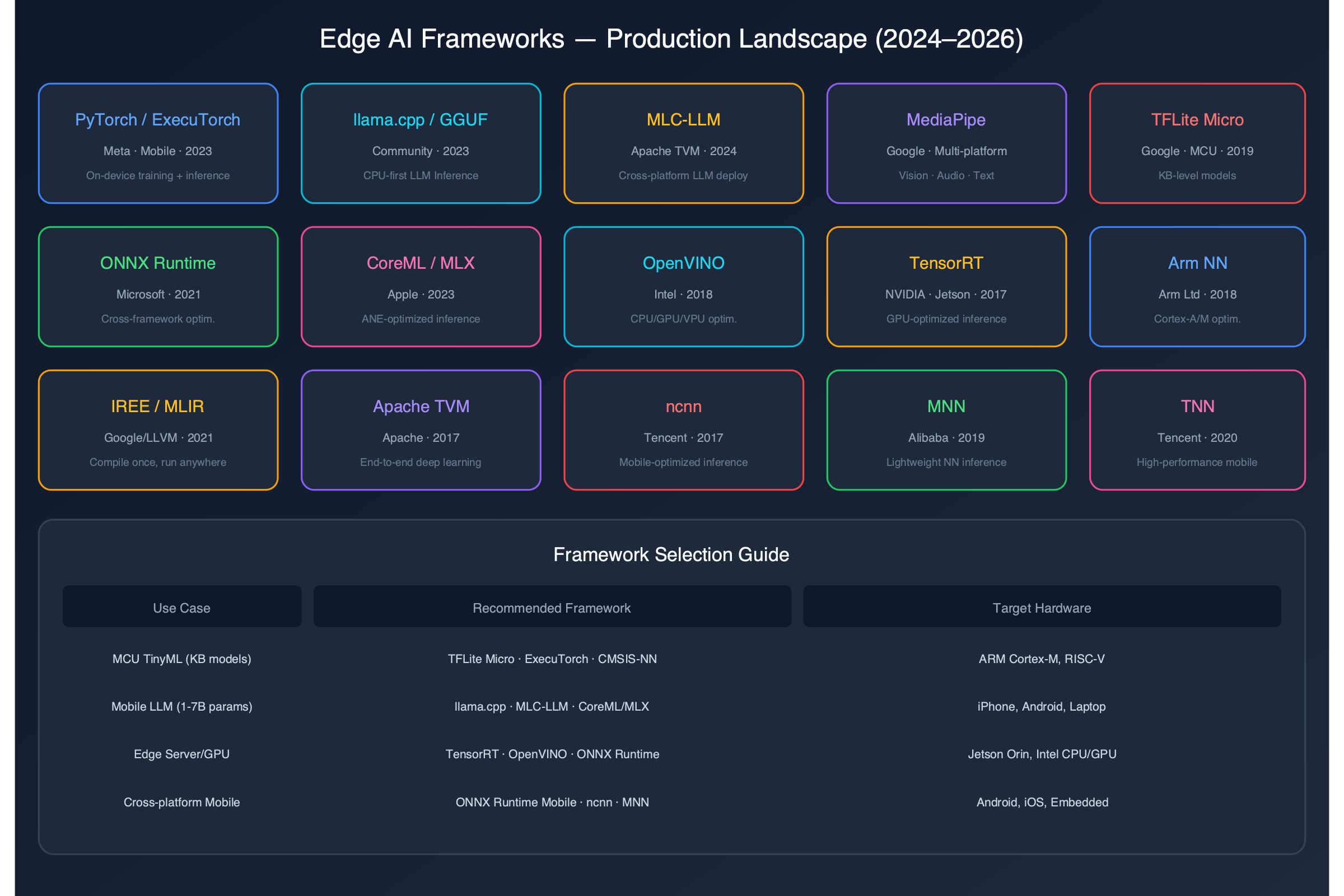
Task: Click 'GPU-optimized inference' description
Action: [946, 319]
